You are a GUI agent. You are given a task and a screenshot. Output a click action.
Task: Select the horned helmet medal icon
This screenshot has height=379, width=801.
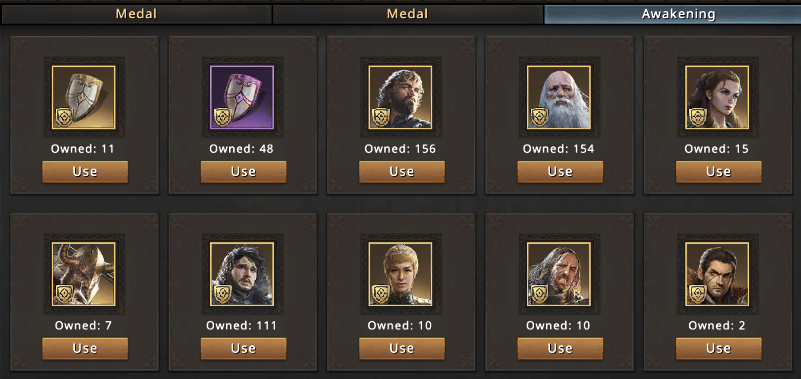click(x=84, y=274)
